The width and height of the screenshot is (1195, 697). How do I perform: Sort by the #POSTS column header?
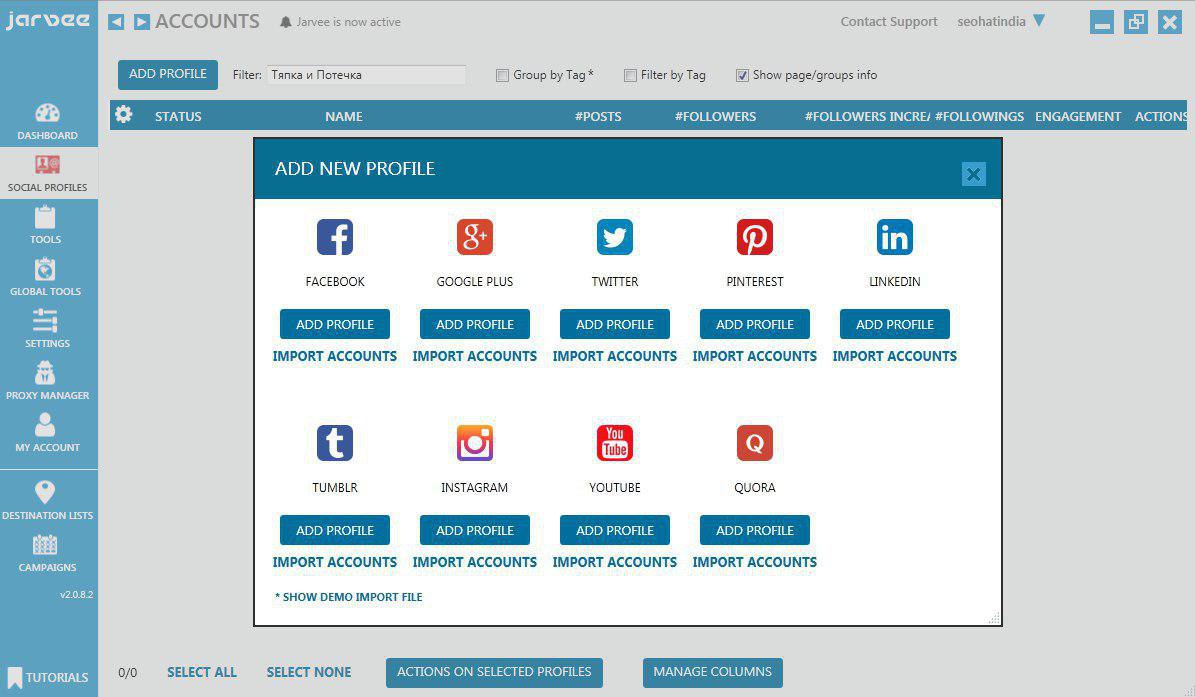598,117
